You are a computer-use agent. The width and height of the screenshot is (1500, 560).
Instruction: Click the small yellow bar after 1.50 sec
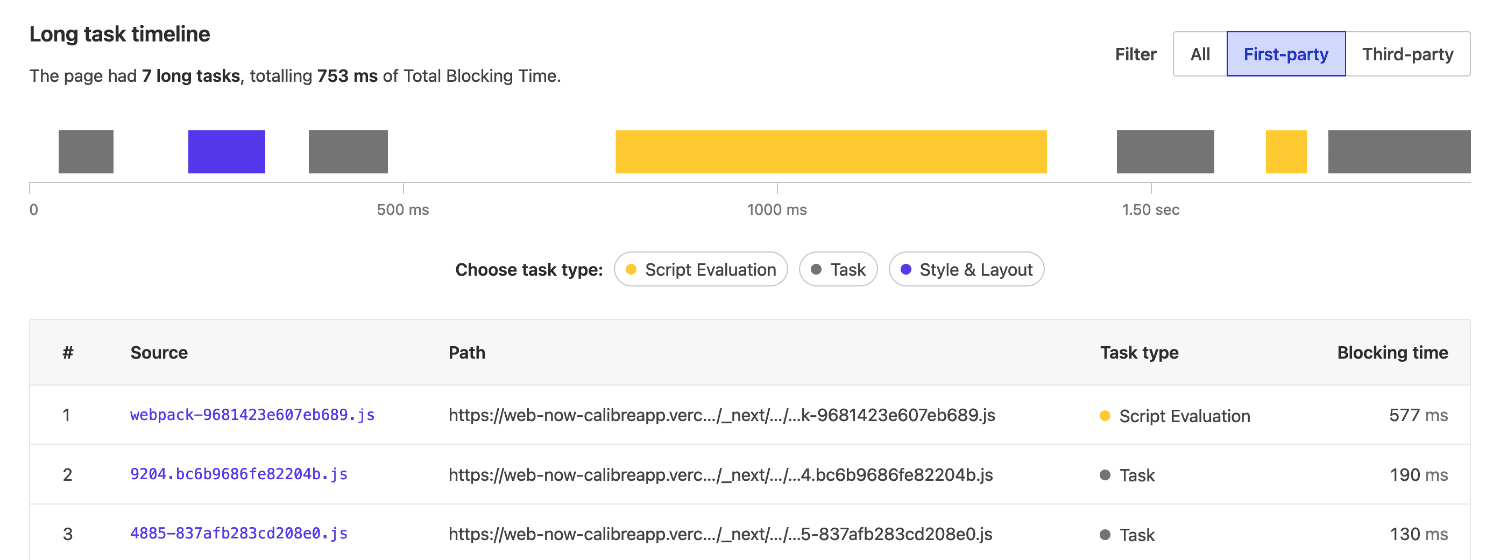tap(1286, 152)
